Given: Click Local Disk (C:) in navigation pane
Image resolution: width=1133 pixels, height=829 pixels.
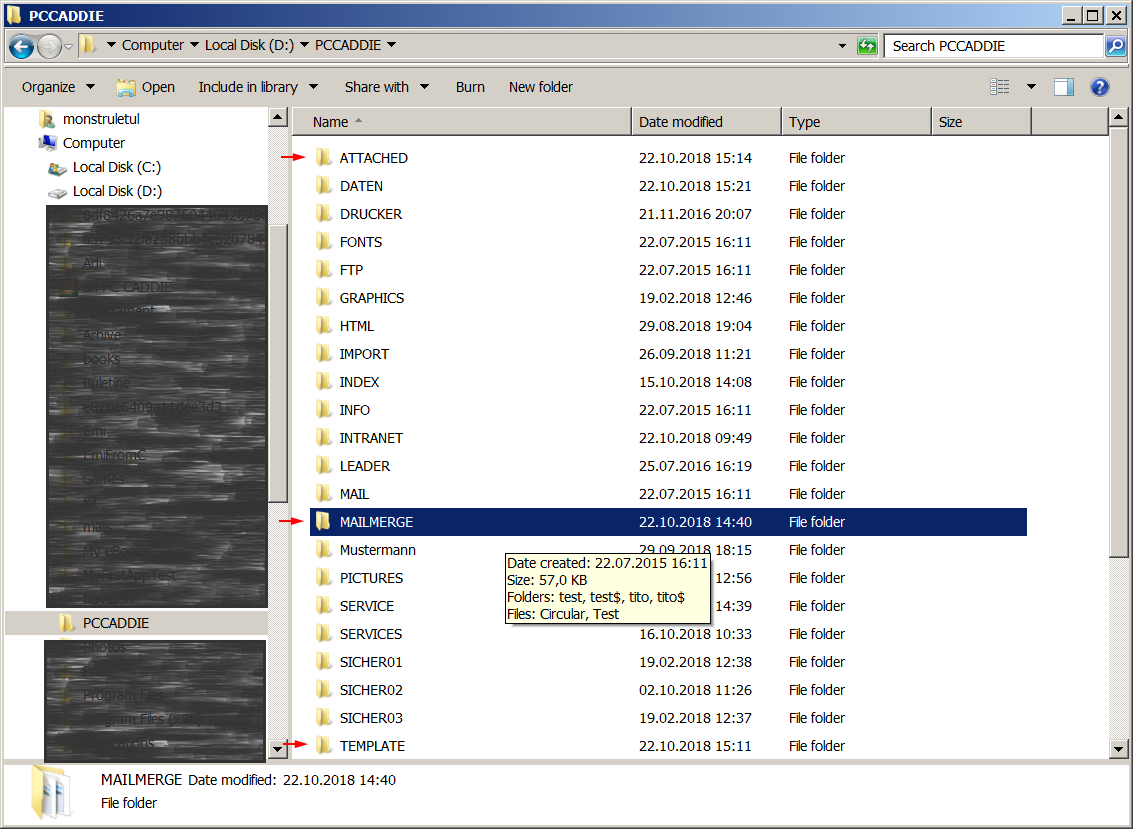Looking at the screenshot, I should (116, 167).
